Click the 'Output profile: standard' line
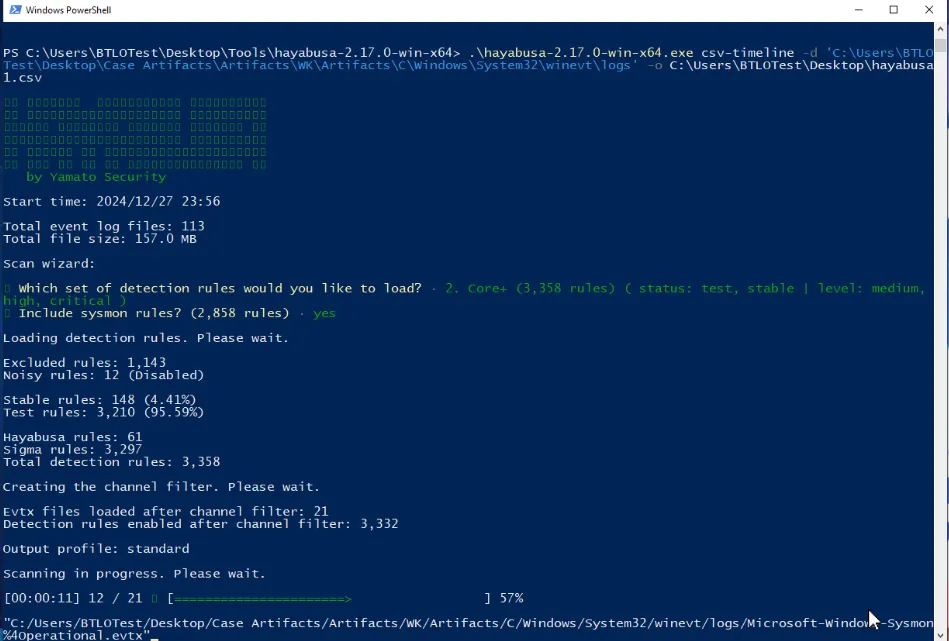The image size is (949, 641). (95, 548)
